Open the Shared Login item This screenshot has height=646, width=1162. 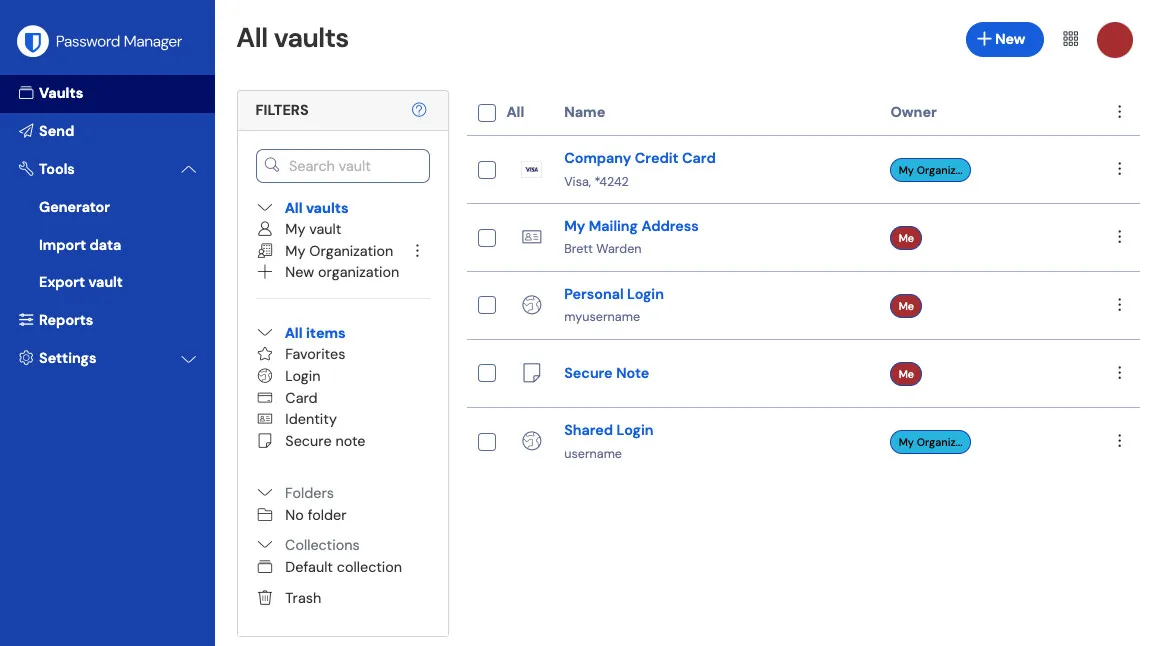tap(608, 429)
